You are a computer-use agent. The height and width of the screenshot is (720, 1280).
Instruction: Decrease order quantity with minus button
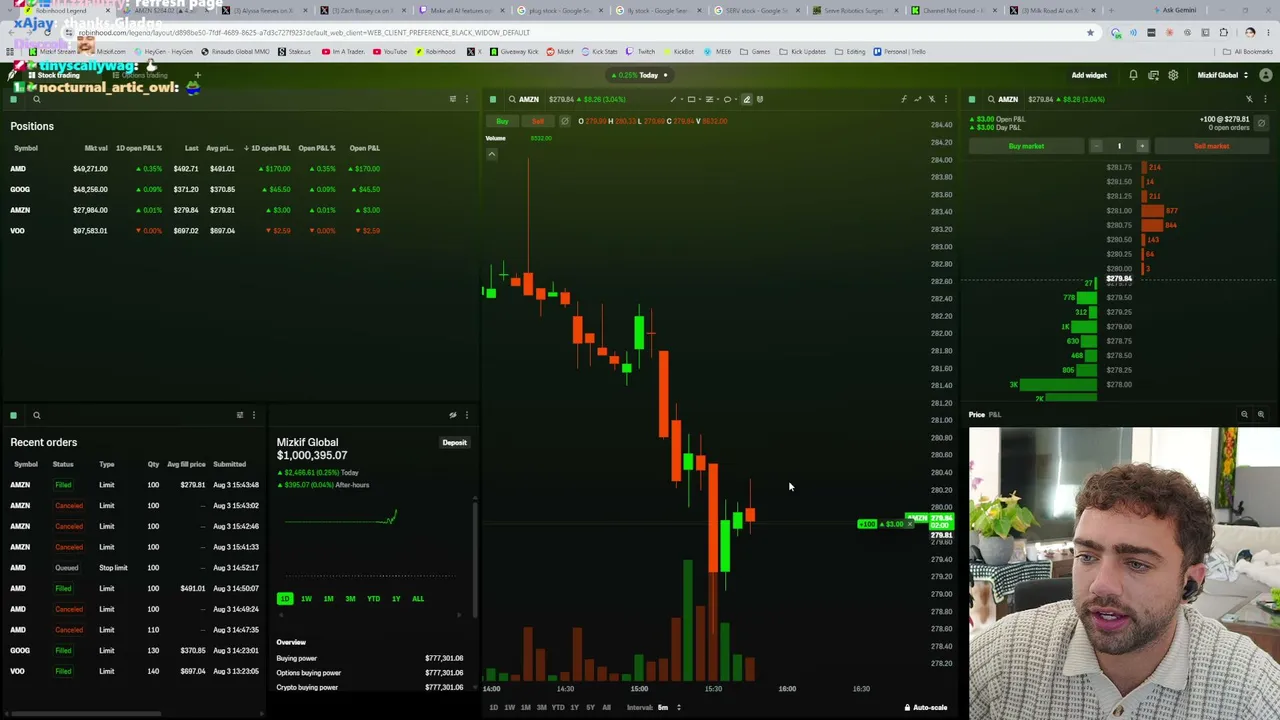pos(1096,146)
